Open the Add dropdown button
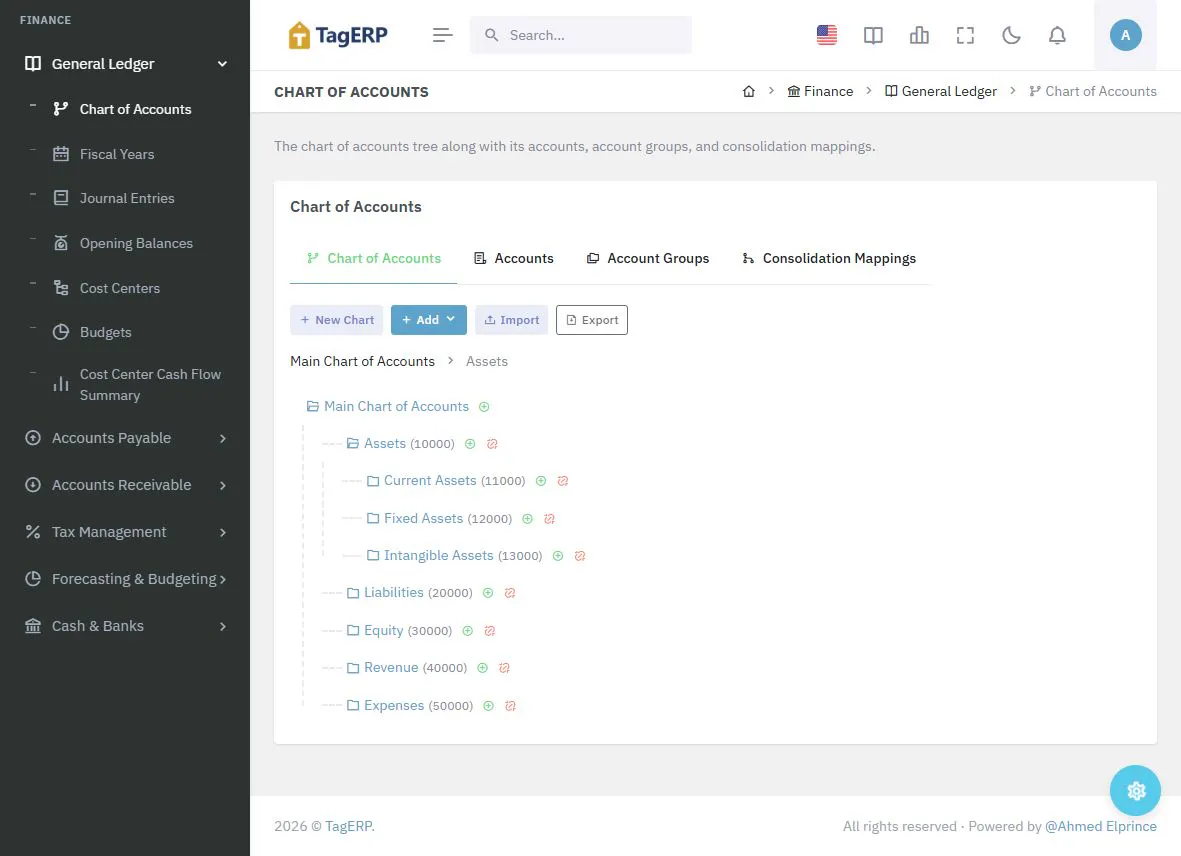This screenshot has width=1181, height=856. [x=429, y=320]
